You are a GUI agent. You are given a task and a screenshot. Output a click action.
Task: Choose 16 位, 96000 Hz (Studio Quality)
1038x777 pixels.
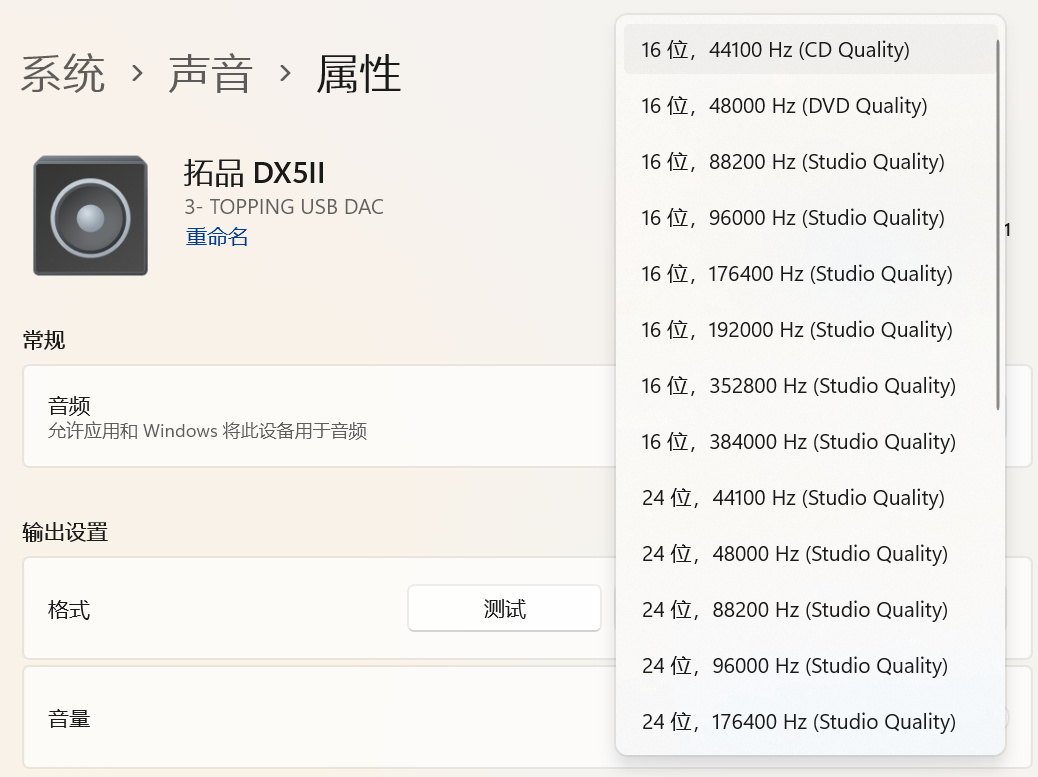pos(810,218)
